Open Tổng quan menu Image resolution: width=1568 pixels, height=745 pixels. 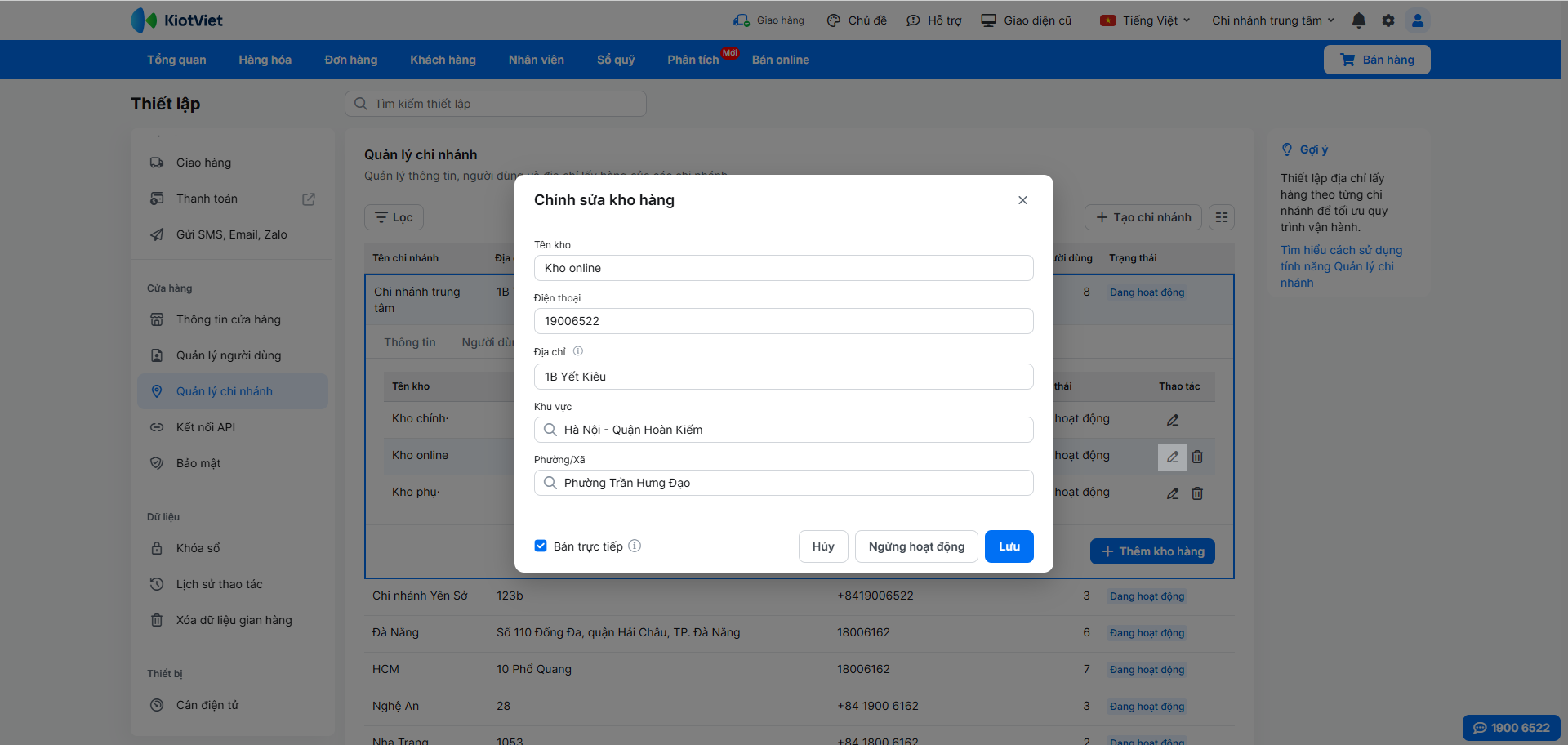pyautogui.click(x=176, y=60)
